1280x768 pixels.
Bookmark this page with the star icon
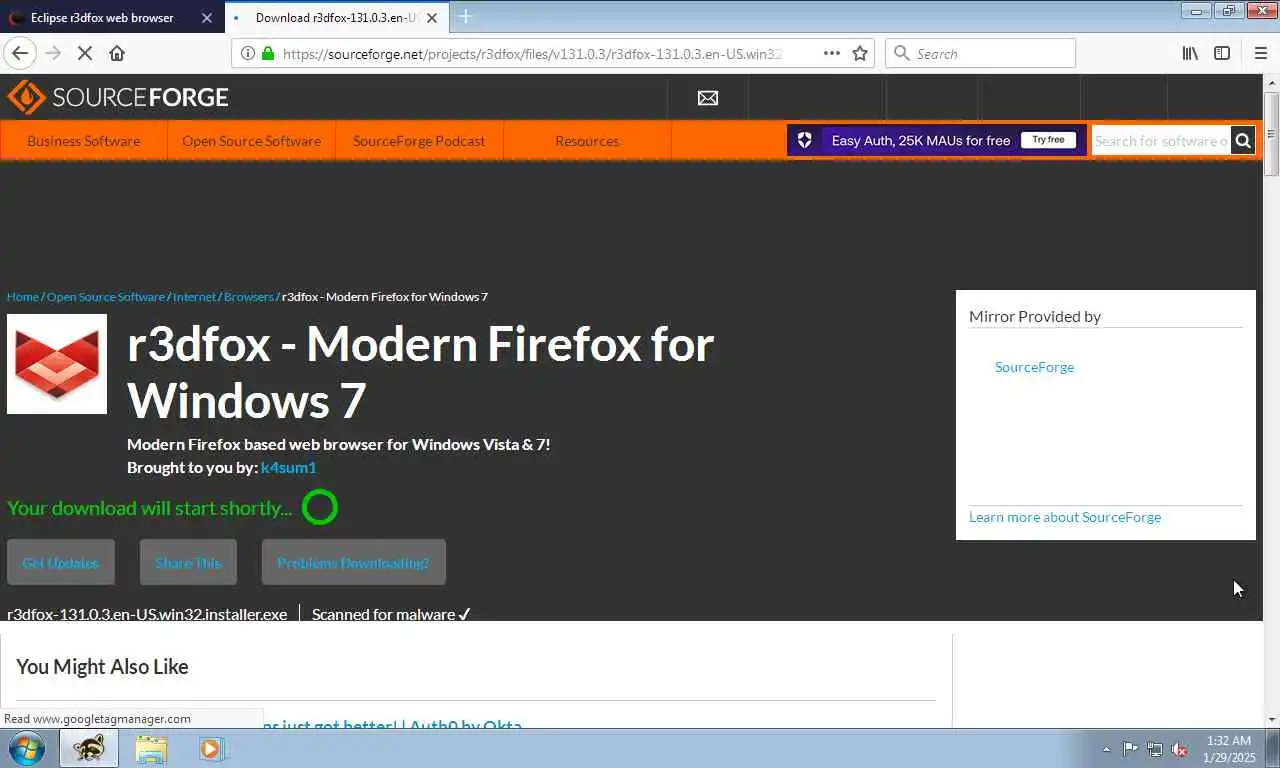860,54
